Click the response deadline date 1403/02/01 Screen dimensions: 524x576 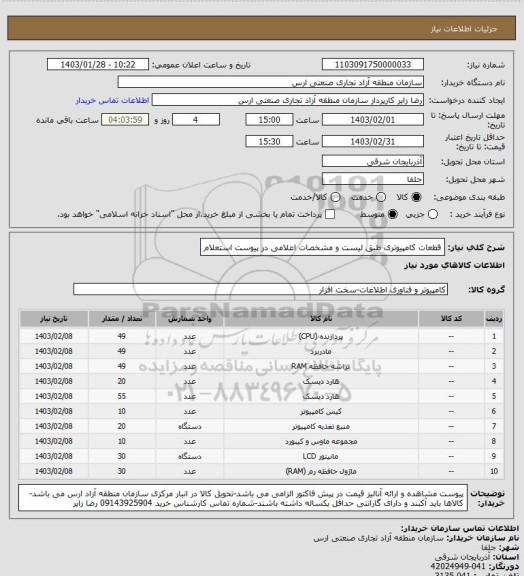(x=373, y=120)
